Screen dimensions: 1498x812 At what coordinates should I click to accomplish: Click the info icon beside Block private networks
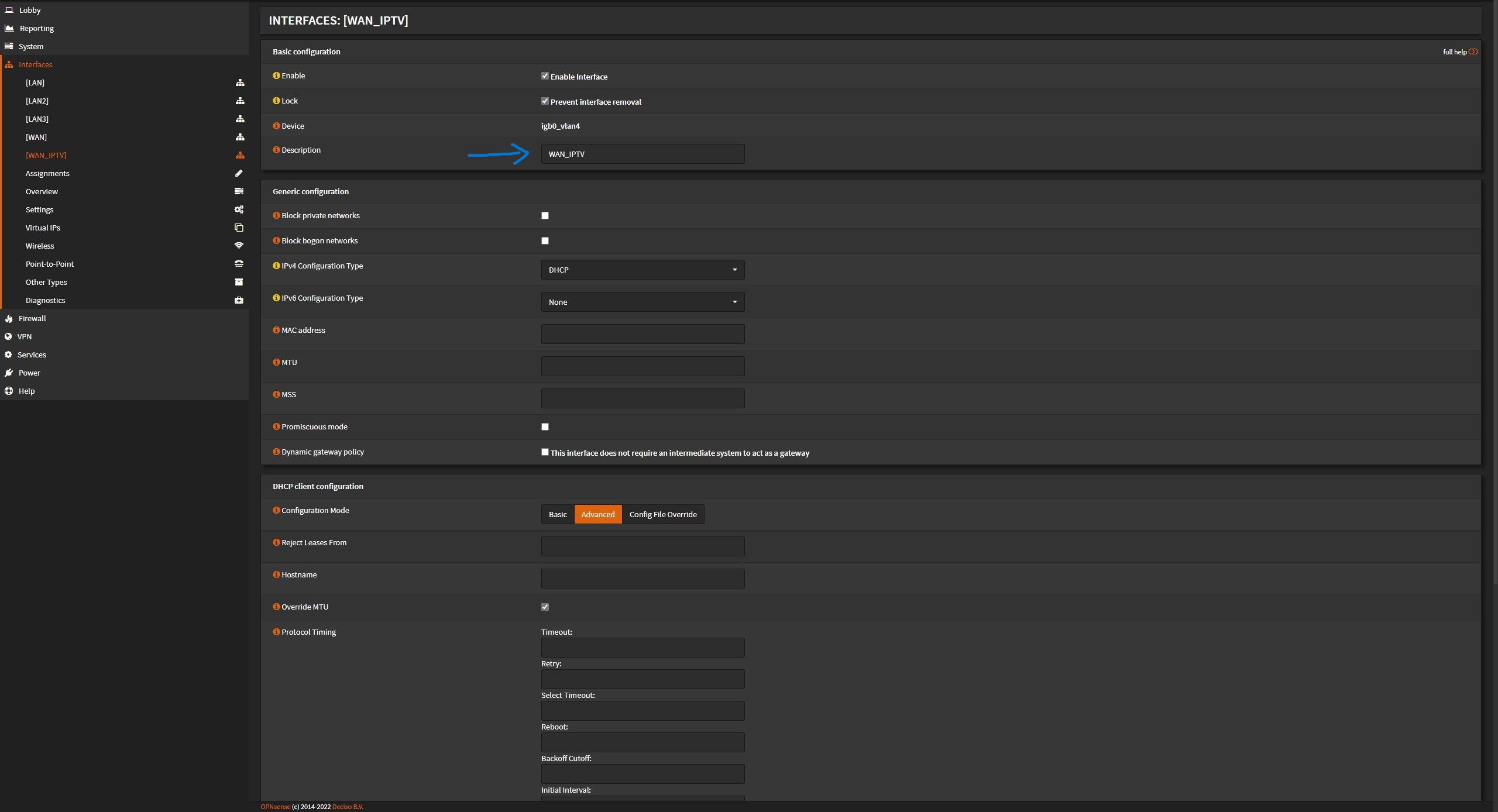point(276,215)
